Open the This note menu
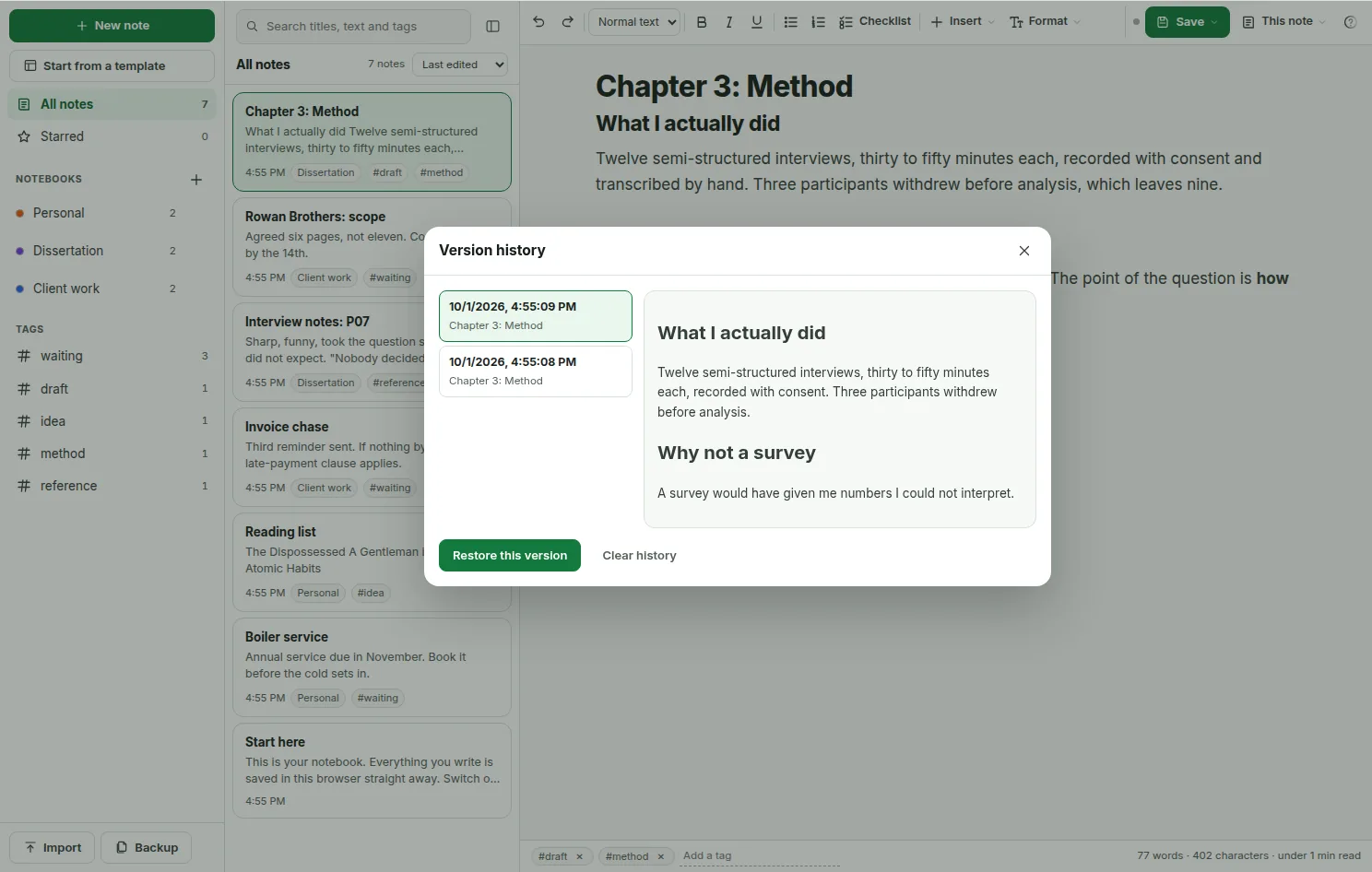1372x872 pixels. click(x=1283, y=21)
